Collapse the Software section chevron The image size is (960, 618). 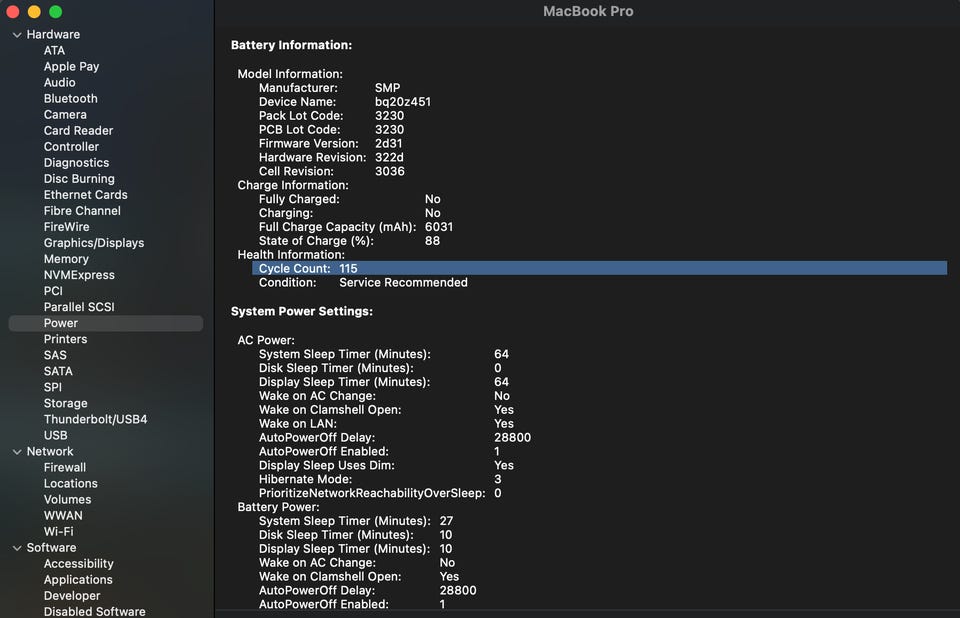coord(17,548)
